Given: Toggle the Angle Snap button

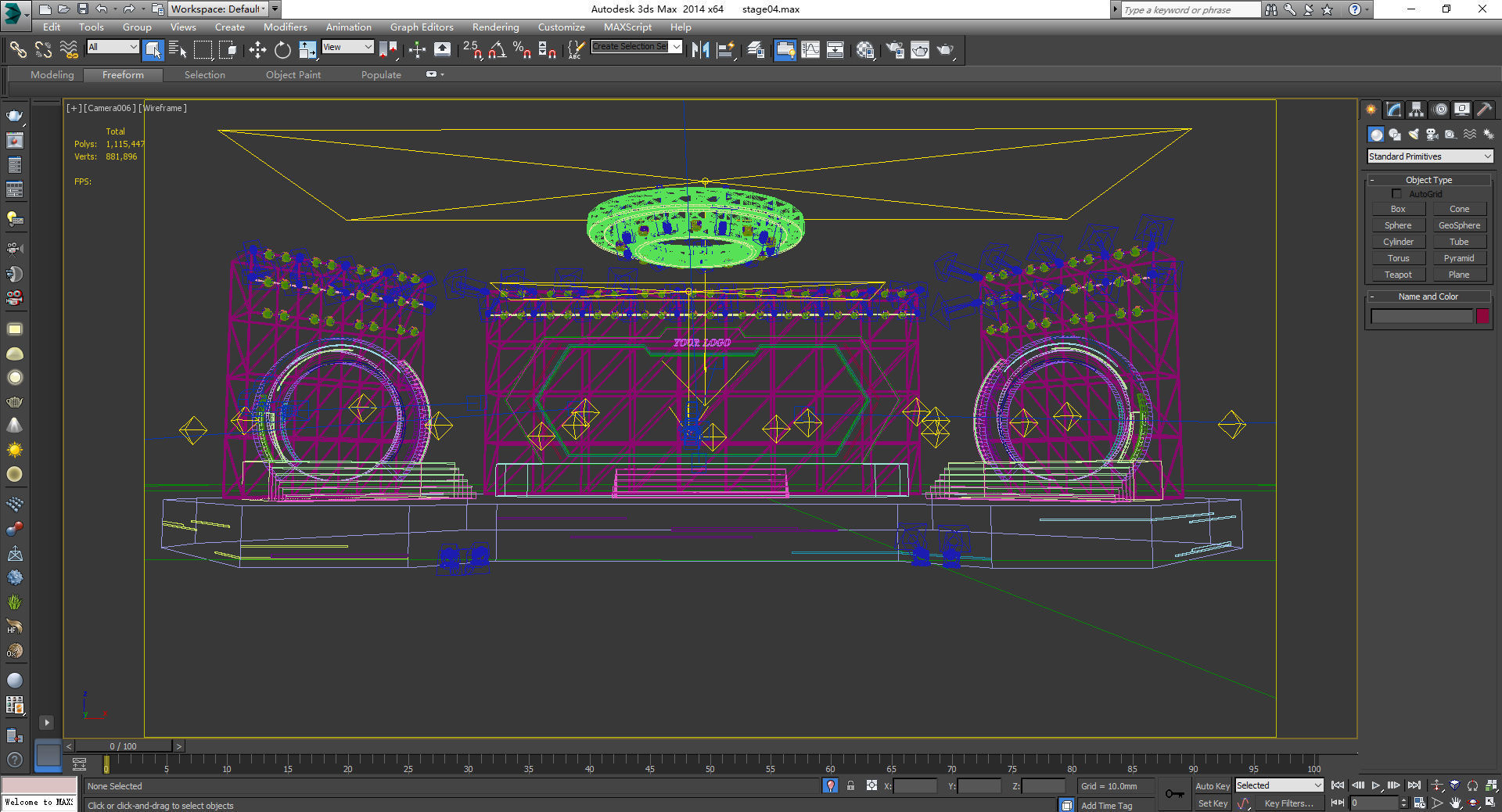Looking at the screenshot, I should [497, 50].
